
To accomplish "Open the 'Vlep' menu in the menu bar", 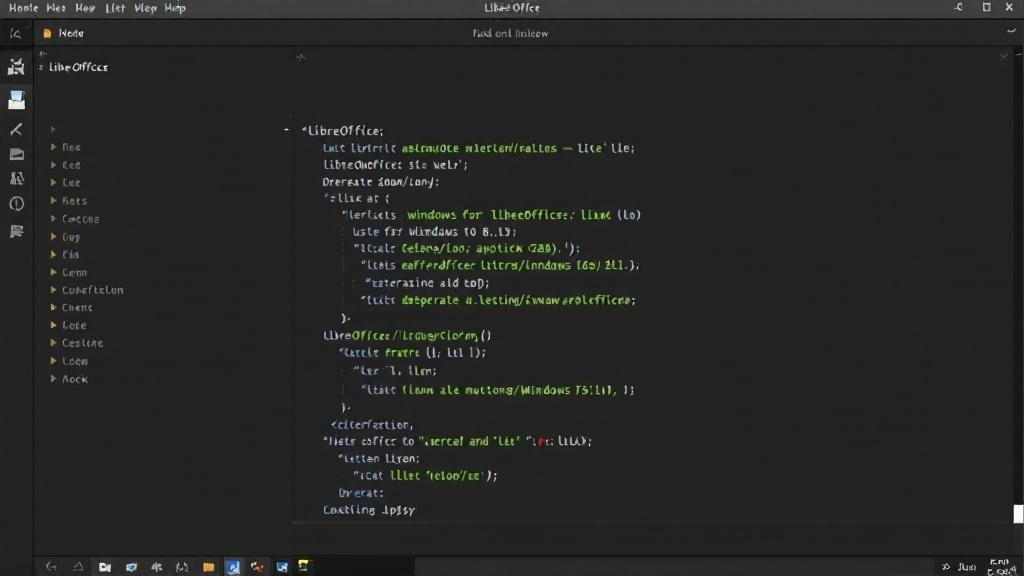I will pos(145,8).
